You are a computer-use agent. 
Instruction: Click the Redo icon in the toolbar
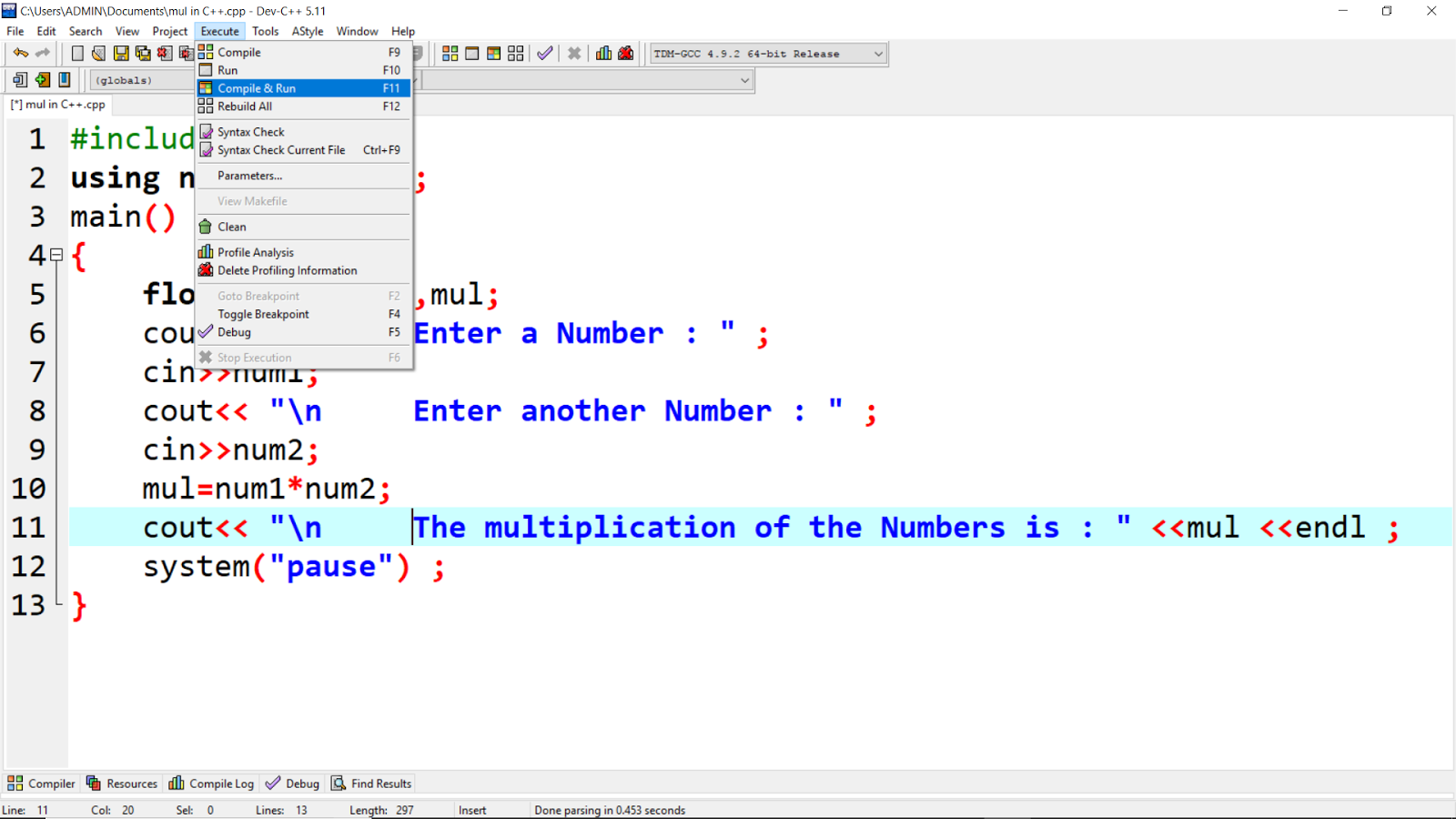pyautogui.click(x=41, y=52)
